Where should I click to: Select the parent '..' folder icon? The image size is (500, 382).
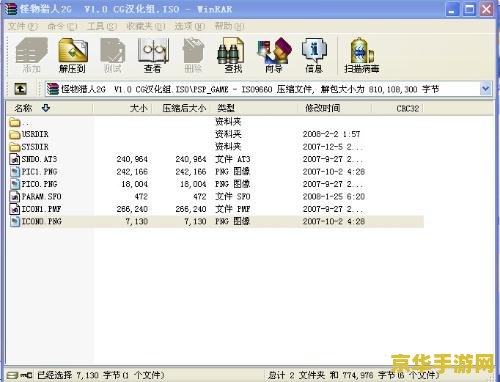15,122
